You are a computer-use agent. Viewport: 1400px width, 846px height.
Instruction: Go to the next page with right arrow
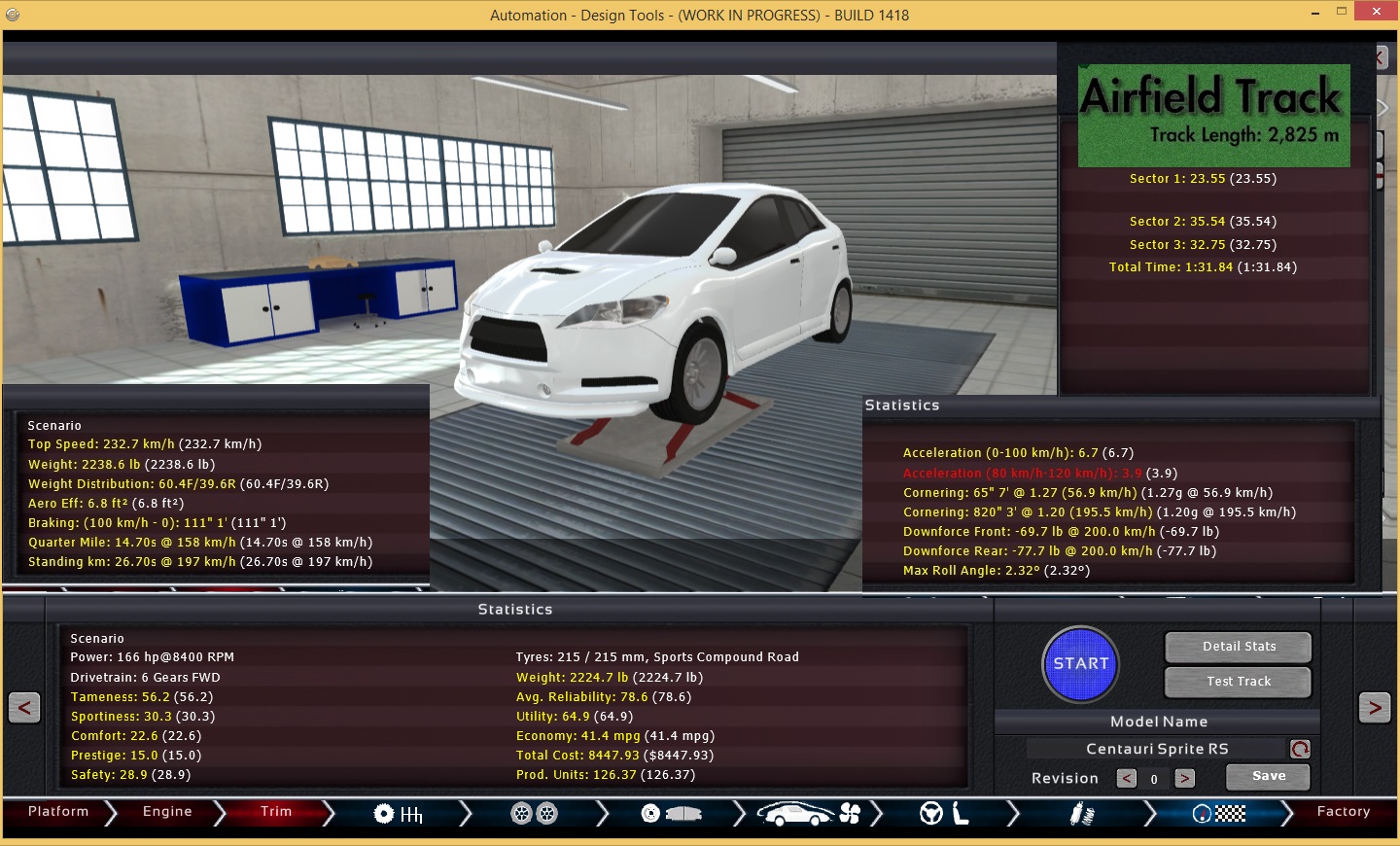(1375, 707)
